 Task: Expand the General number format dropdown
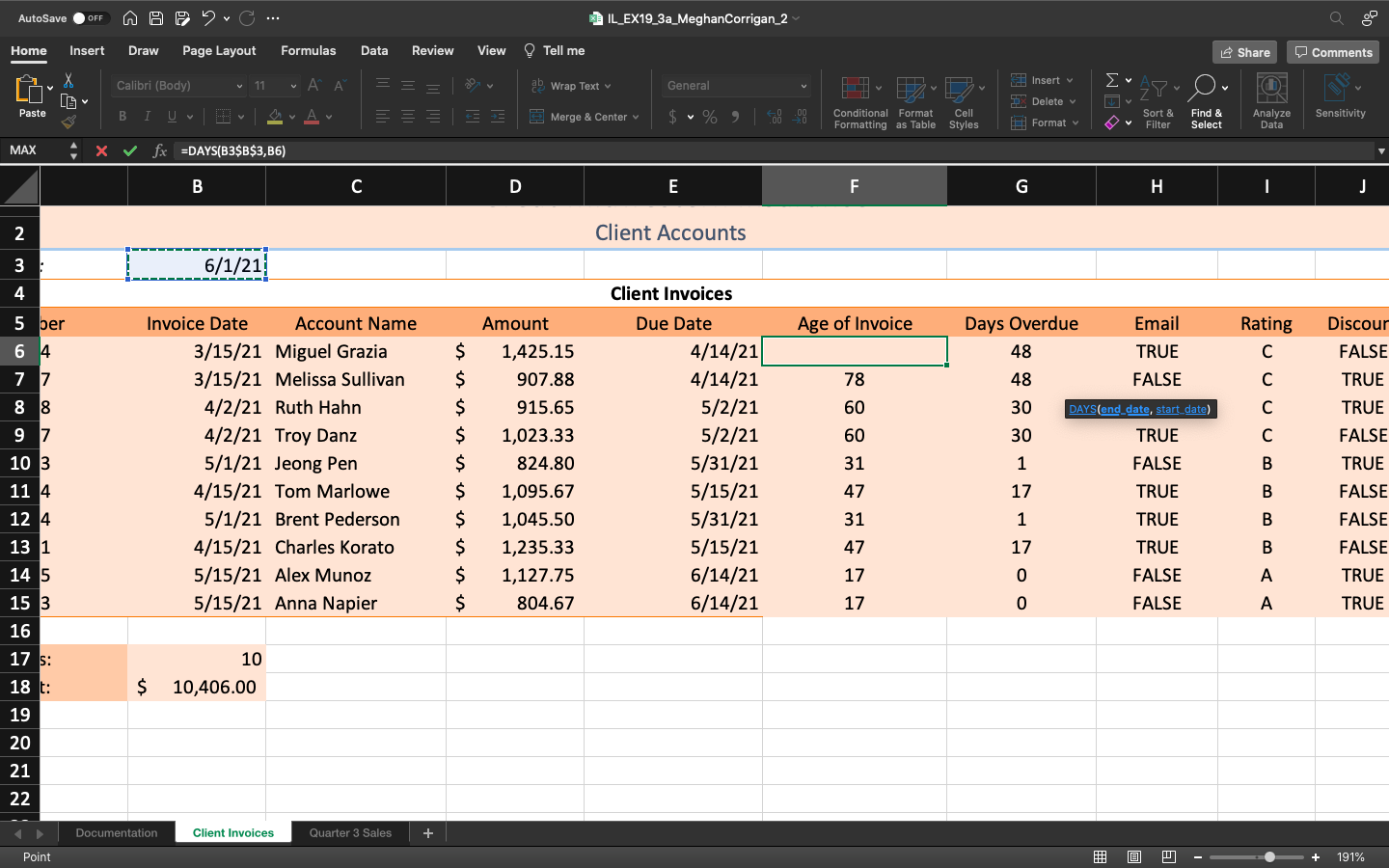803,85
